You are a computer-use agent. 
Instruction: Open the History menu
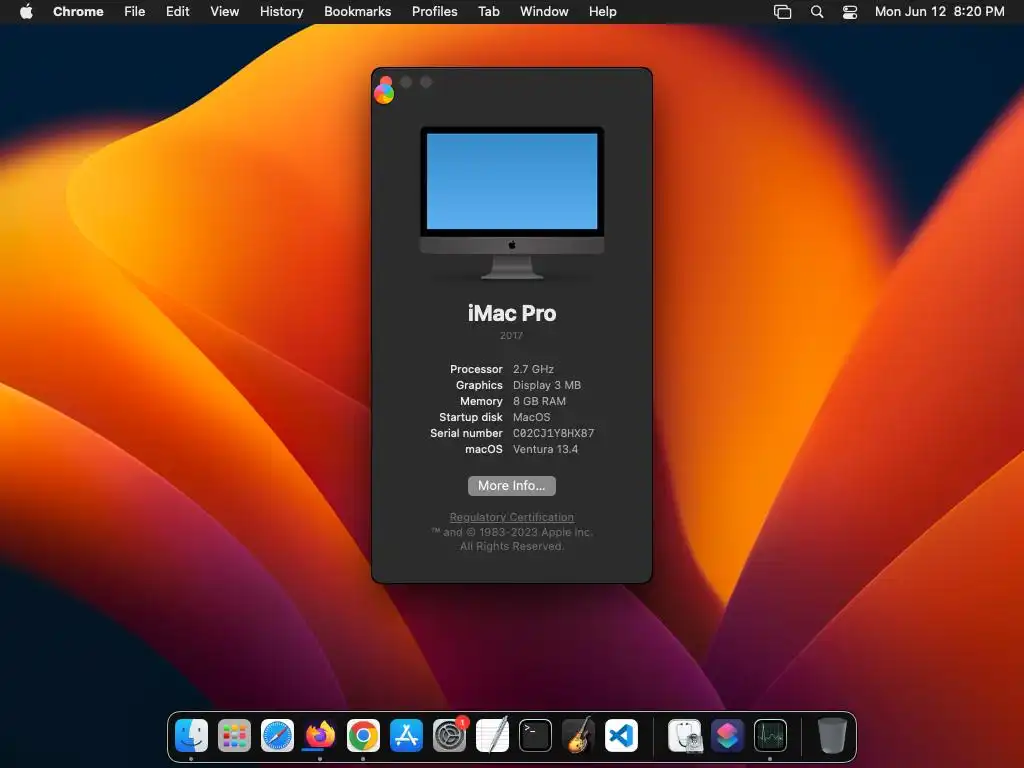281,11
